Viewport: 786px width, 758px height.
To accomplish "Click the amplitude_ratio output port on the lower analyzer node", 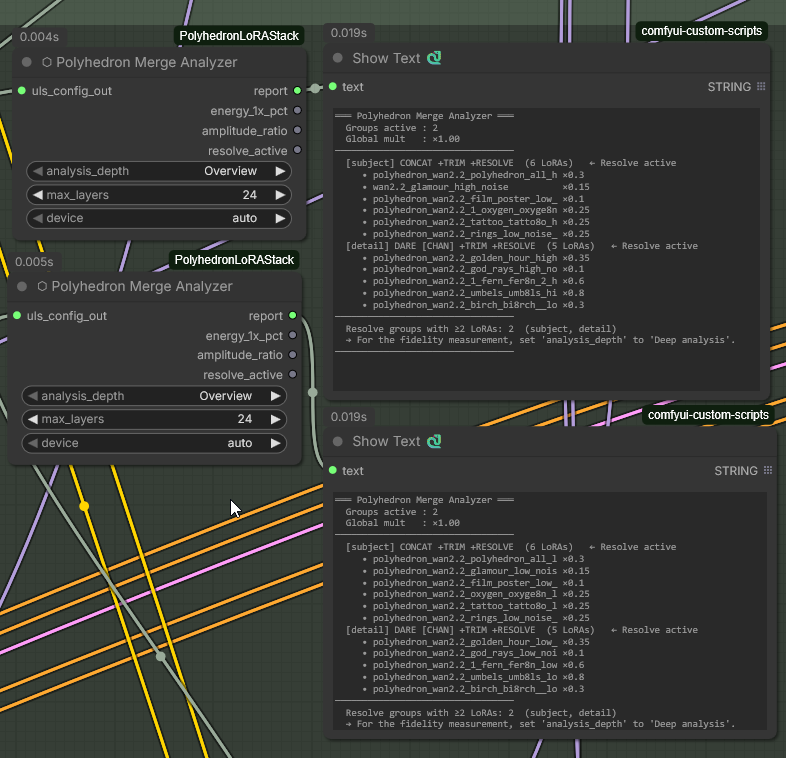I will point(293,355).
